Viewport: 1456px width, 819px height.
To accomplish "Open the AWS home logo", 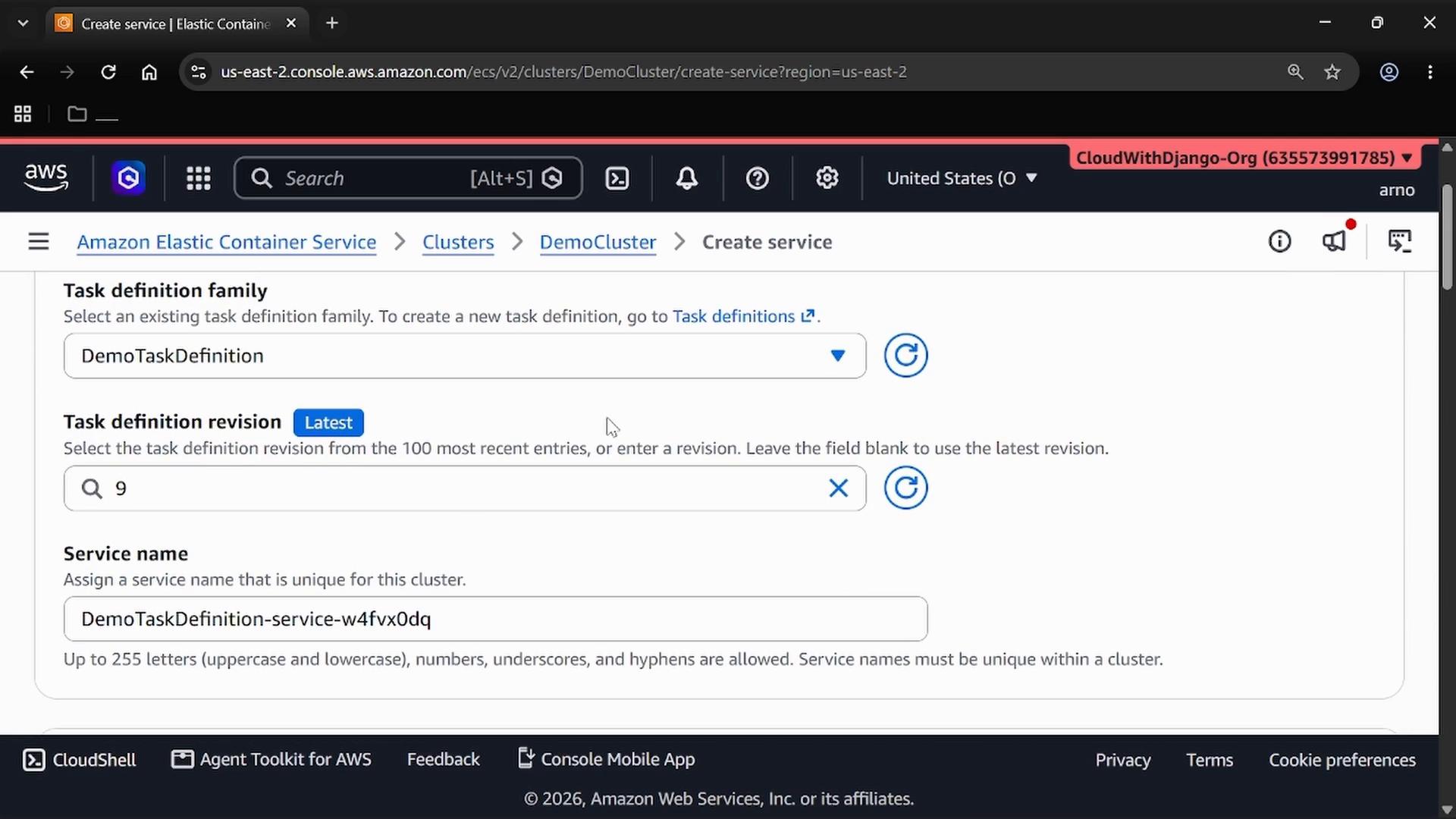I will coord(46,177).
